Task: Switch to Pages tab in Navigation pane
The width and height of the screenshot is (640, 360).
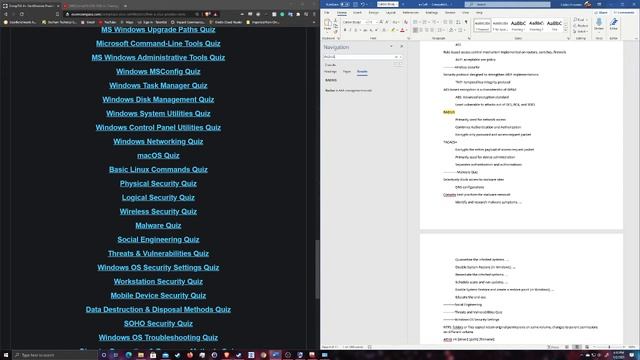Action: pos(347,72)
